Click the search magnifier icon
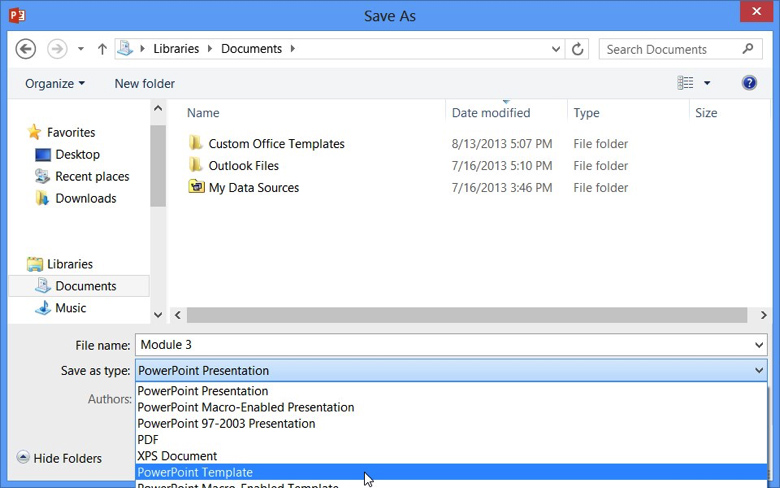The image size is (780, 488). [748, 49]
